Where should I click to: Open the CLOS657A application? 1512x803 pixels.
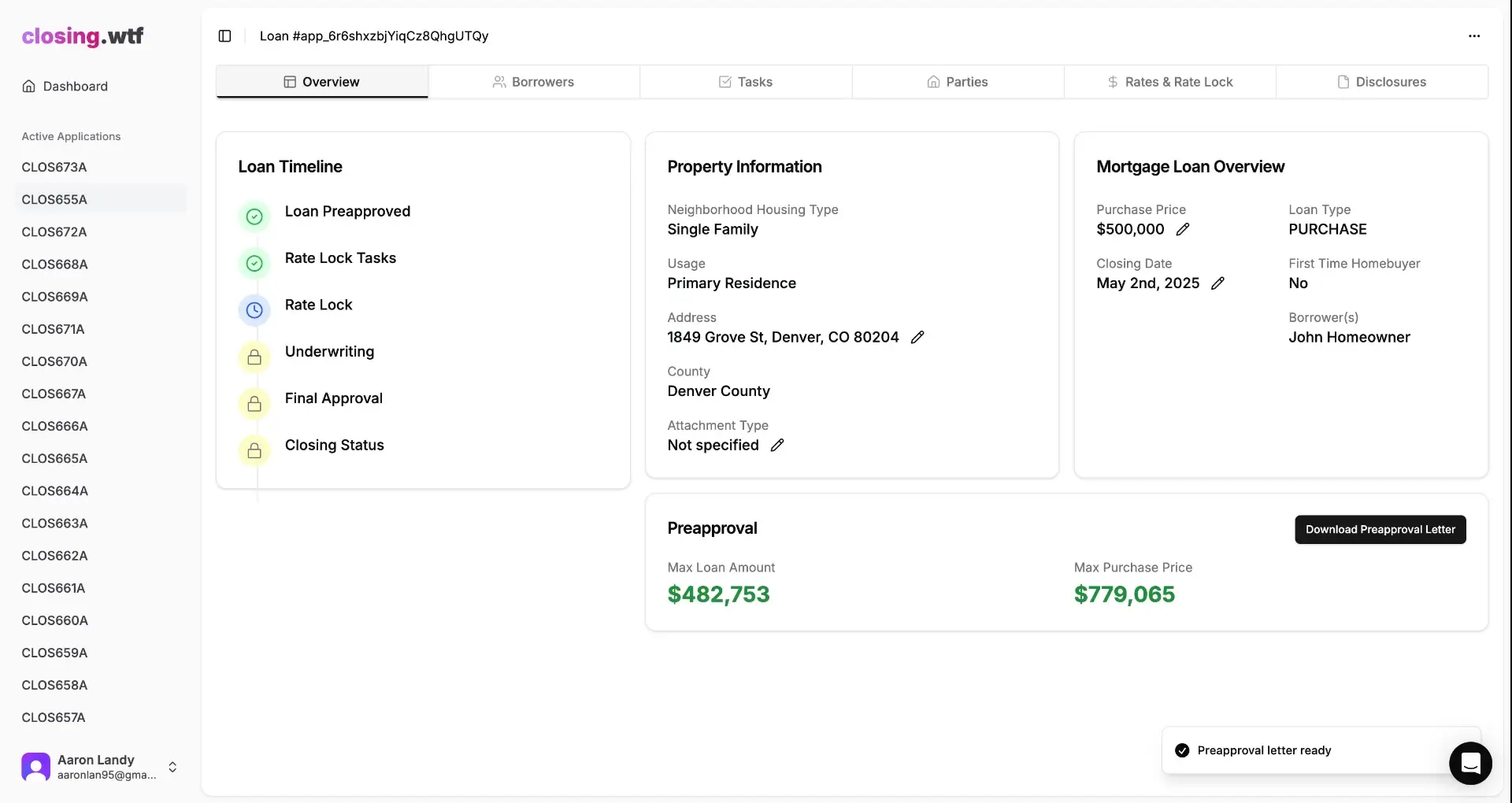point(54,717)
